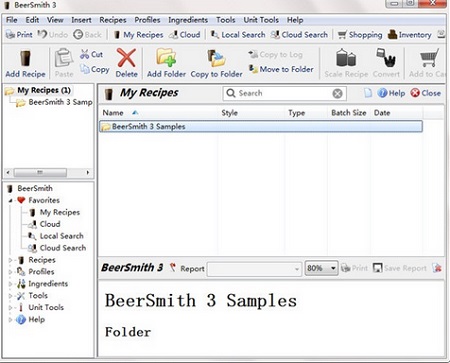Click the Add to Cart icon
This screenshot has height=363, width=450.
pyautogui.click(x=429, y=58)
